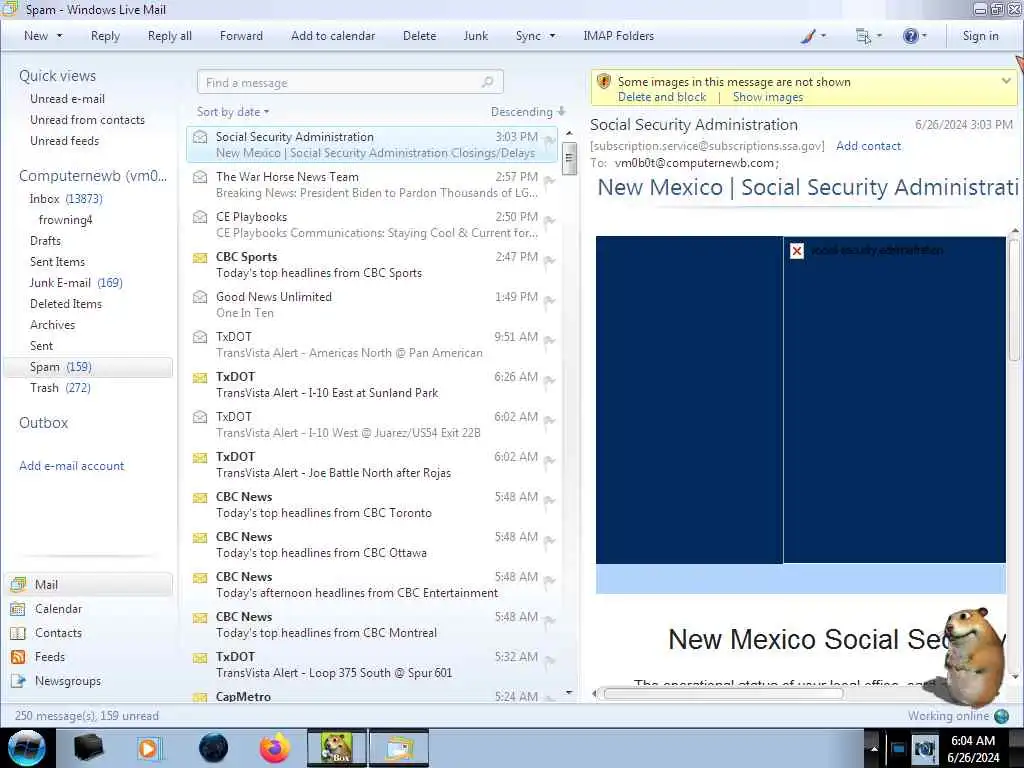
Task: Click the Mail icon in bottom navigation
Action: pyautogui.click(x=18, y=584)
